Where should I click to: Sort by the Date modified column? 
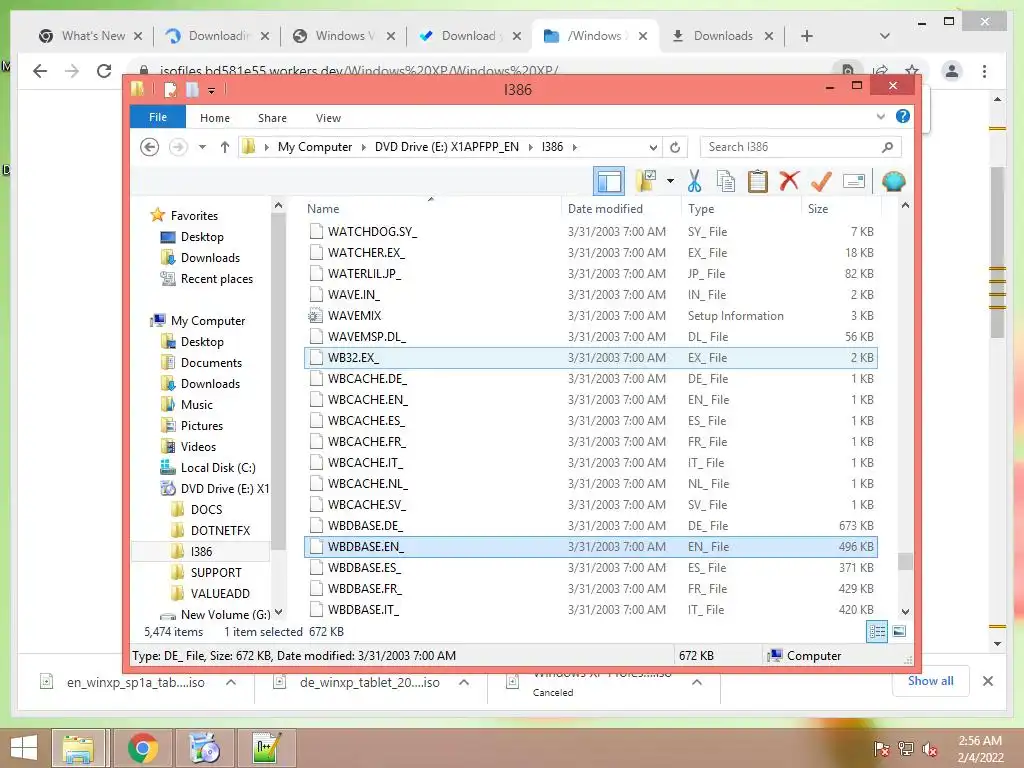coord(620,209)
